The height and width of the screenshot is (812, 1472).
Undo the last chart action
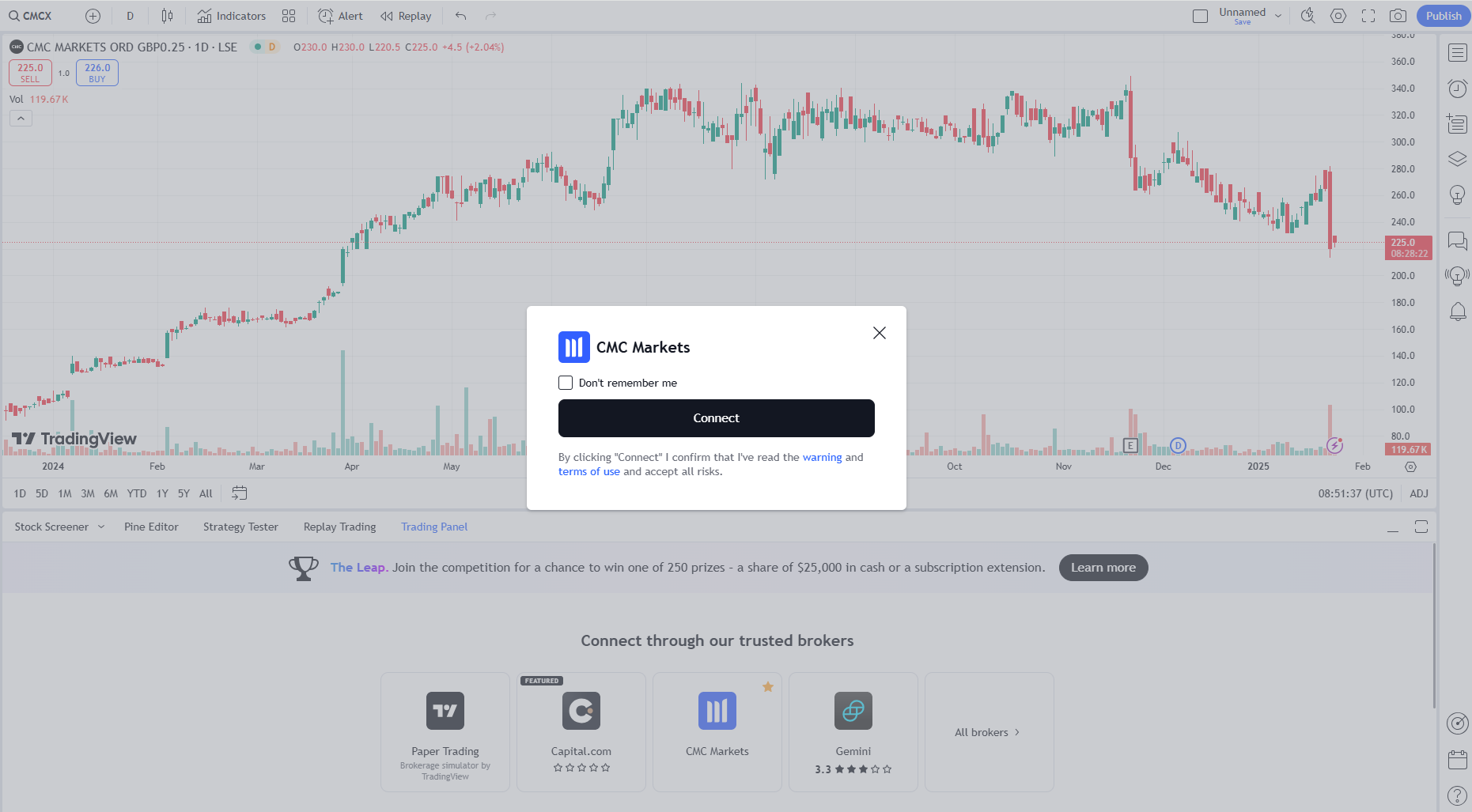click(460, 15)
